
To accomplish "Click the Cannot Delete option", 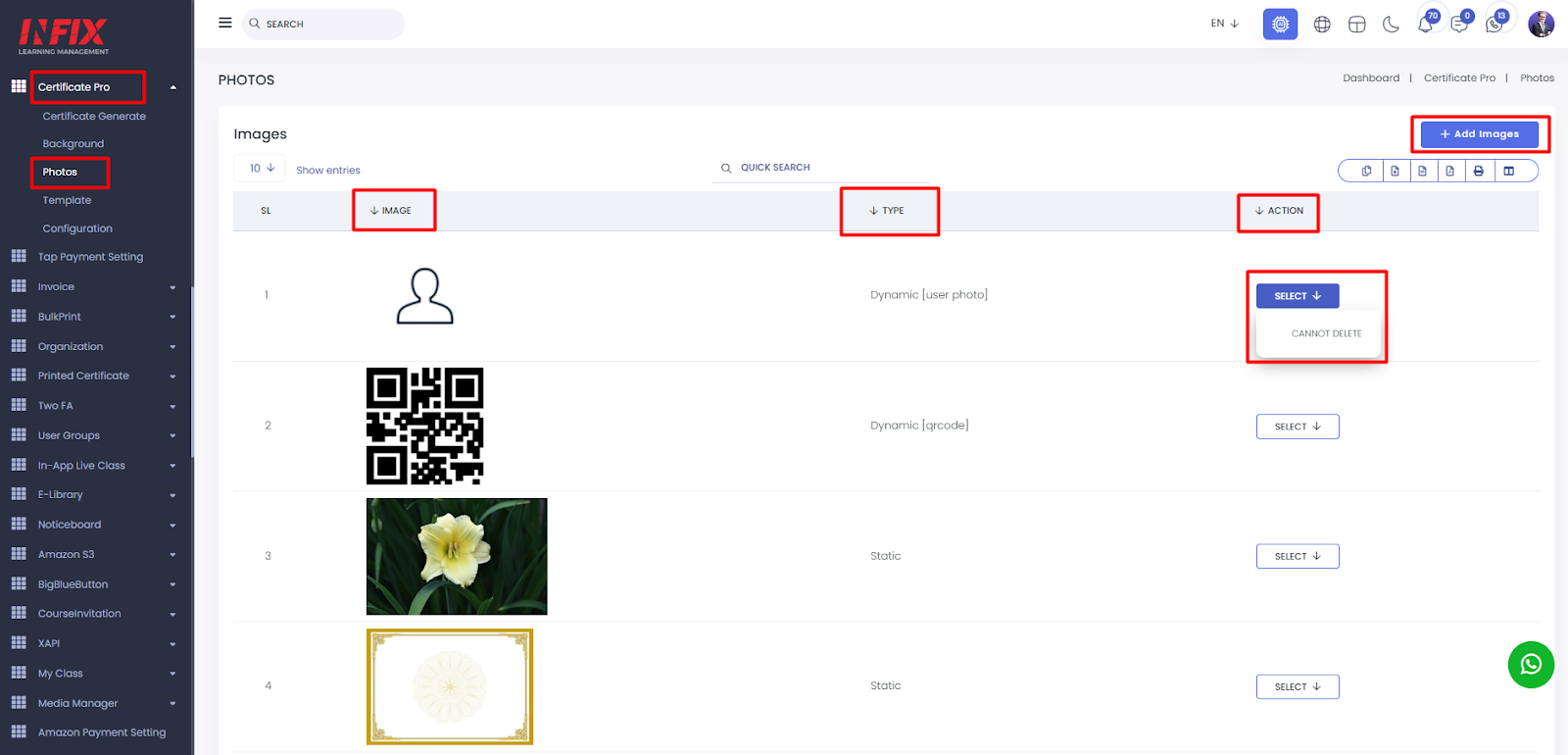I will (1326, 333).
